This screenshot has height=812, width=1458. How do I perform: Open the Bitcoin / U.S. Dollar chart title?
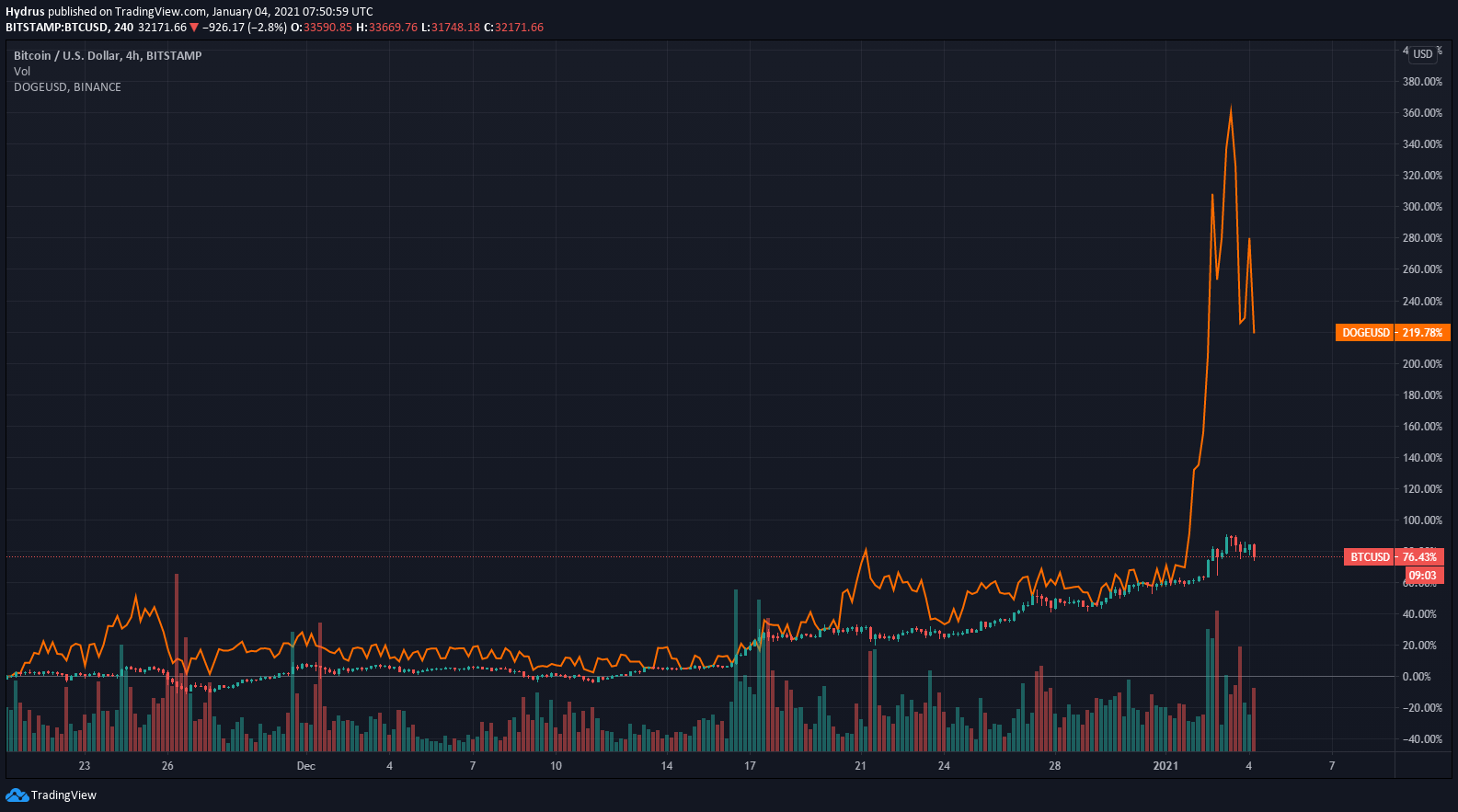[x=108, y=56]
